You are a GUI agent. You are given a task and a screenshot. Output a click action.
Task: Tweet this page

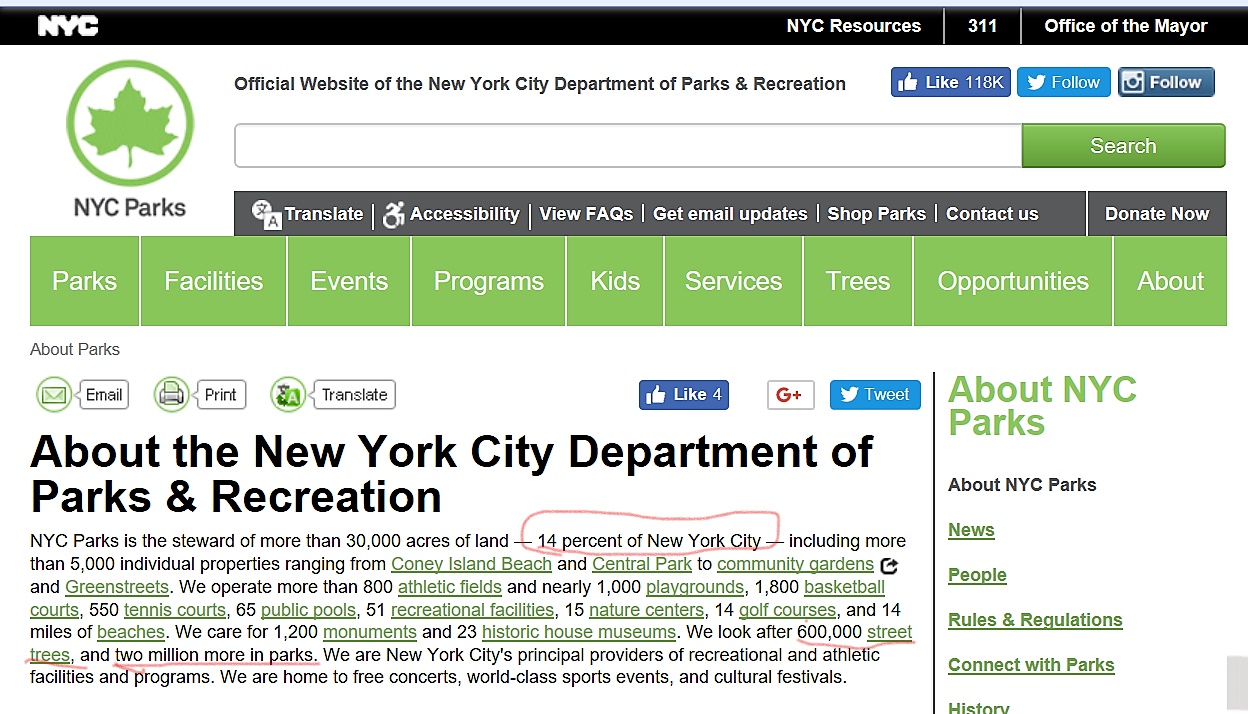875,395
